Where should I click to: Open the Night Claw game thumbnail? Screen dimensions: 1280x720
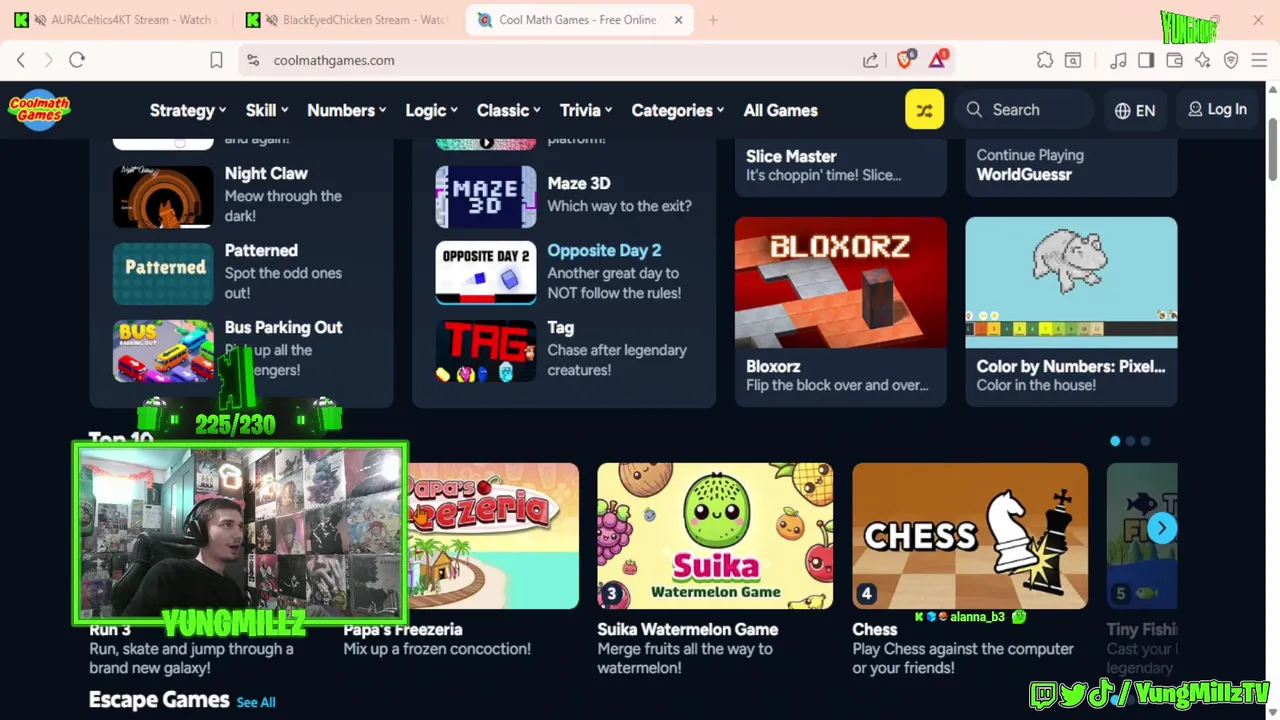(163, 196)
